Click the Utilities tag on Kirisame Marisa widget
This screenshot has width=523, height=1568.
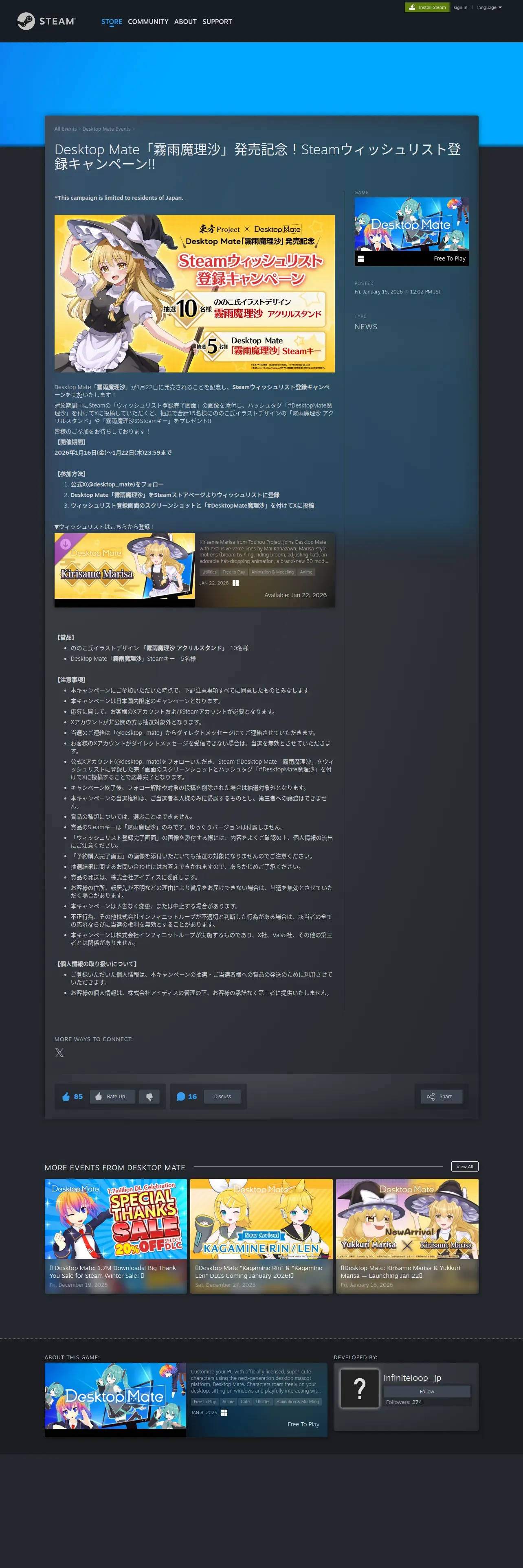pos(209,572)
